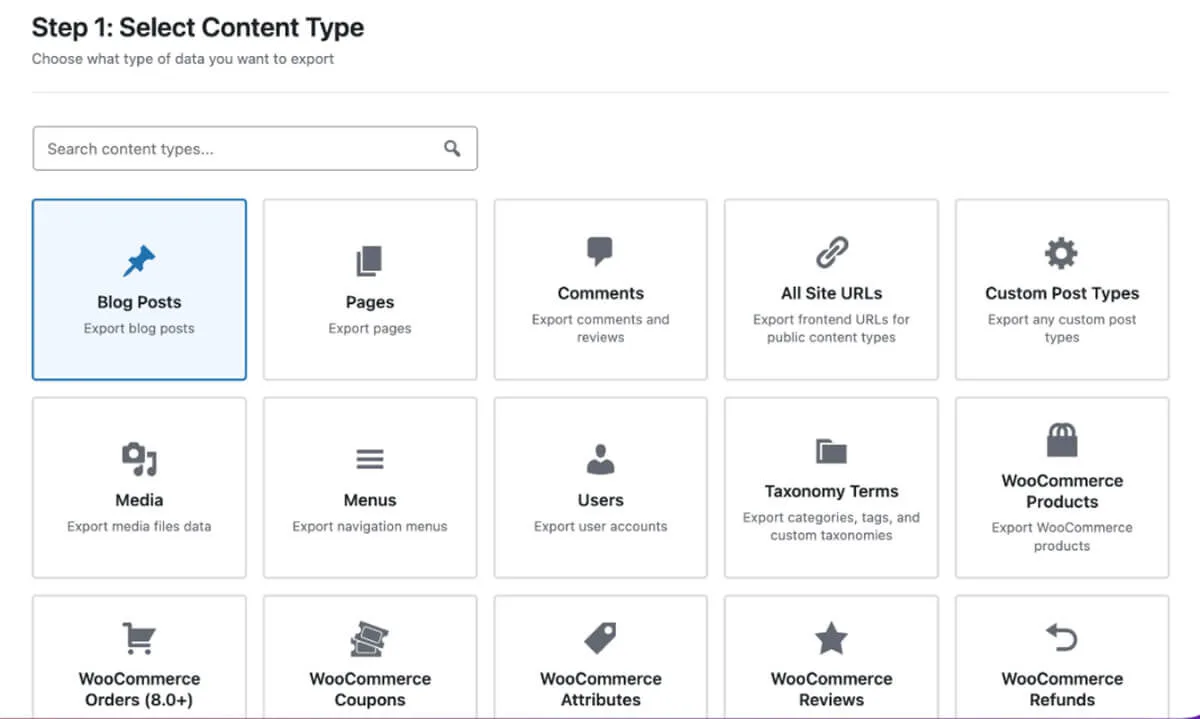The width and height of the screenshot is (1200, 719).
Task: Click the Custom Post Types gear icon
Action: (x=1061, y=253)
